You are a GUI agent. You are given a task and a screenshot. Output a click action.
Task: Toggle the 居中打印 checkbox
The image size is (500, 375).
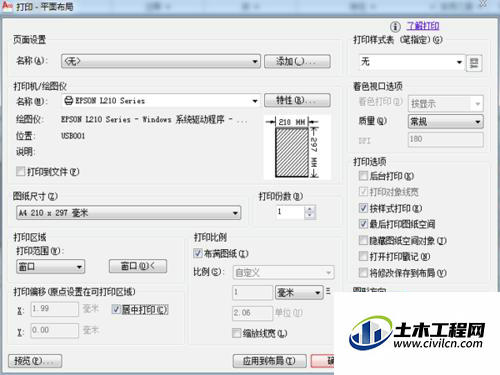(116, 309)
